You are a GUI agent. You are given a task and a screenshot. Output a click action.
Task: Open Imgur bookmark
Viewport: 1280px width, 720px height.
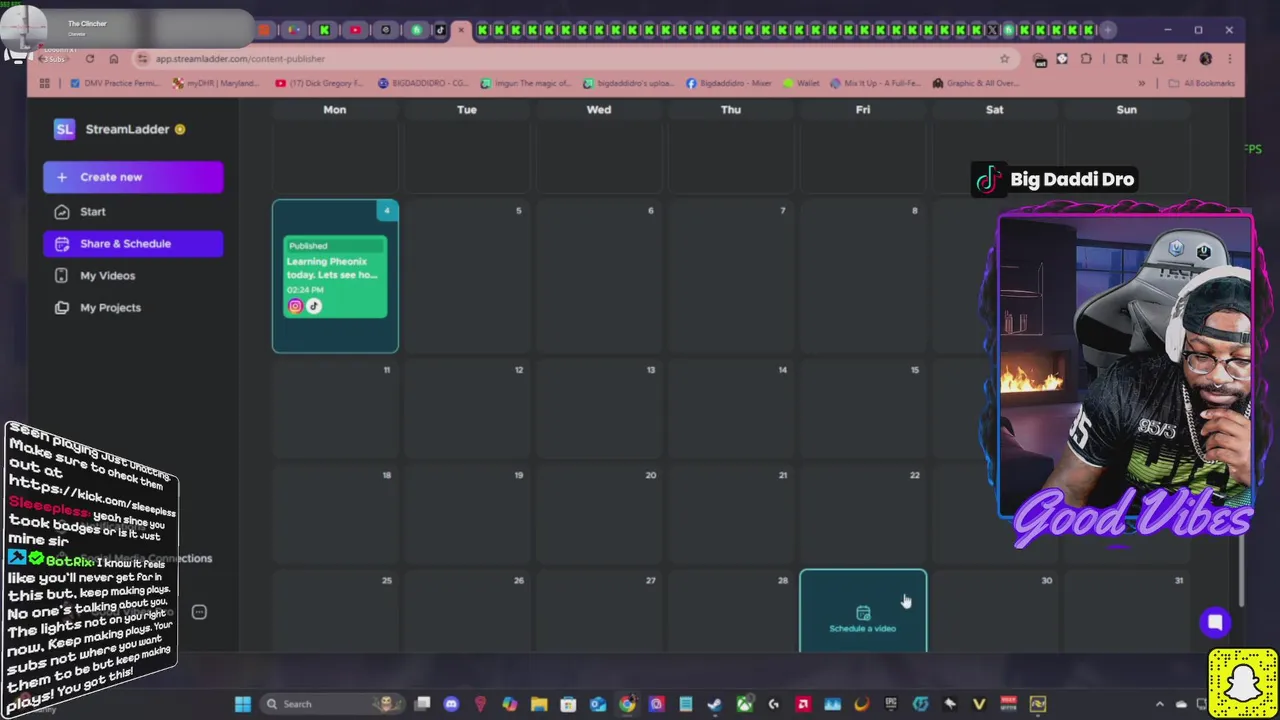[527, 83]
